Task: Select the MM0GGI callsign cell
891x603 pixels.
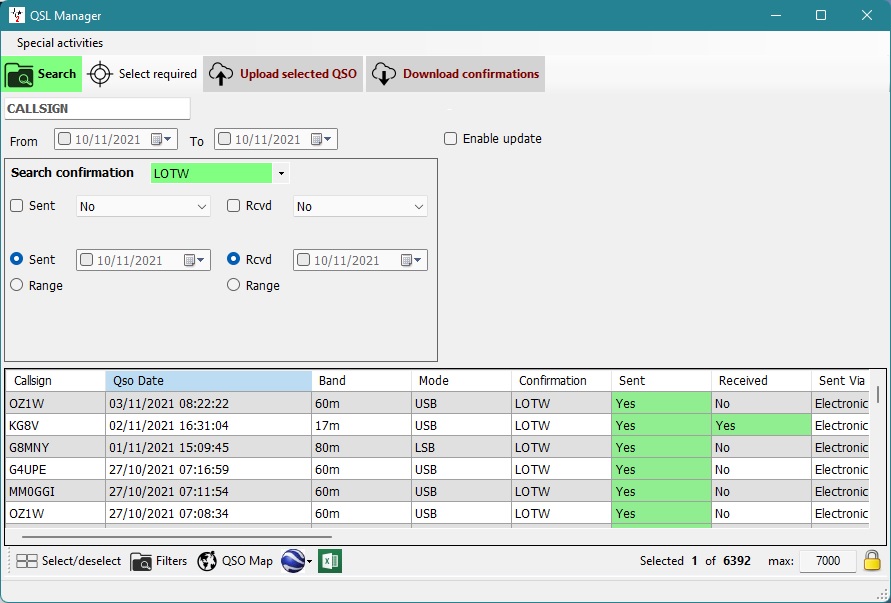Action: tap(56, 492)
